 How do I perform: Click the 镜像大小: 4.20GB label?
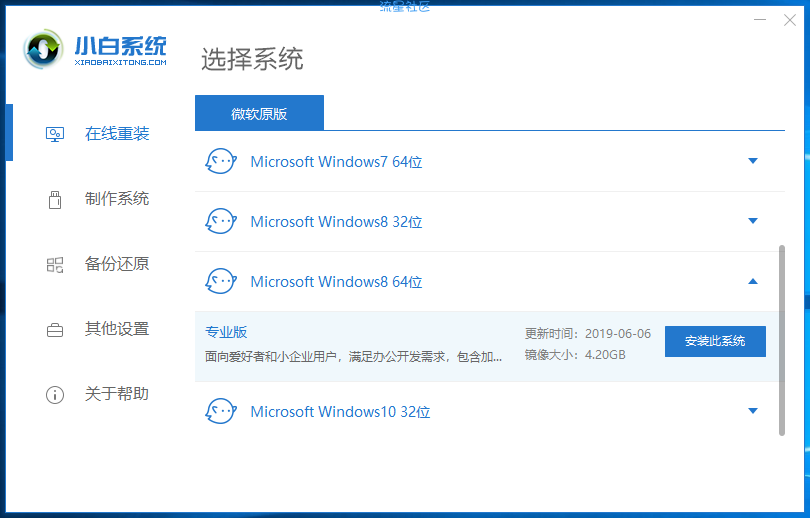575,355
